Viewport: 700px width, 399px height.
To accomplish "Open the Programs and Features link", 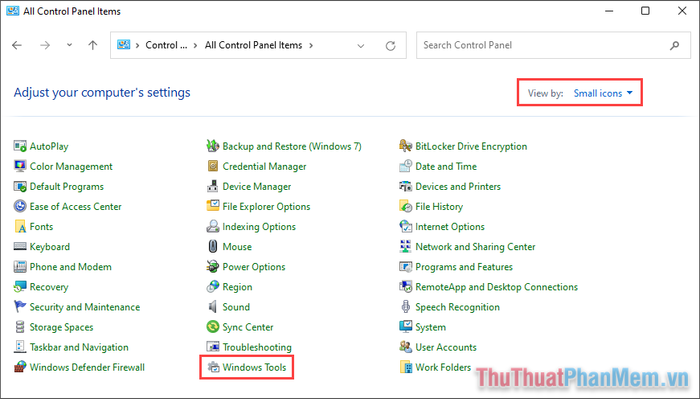I will tap(464, 267).
